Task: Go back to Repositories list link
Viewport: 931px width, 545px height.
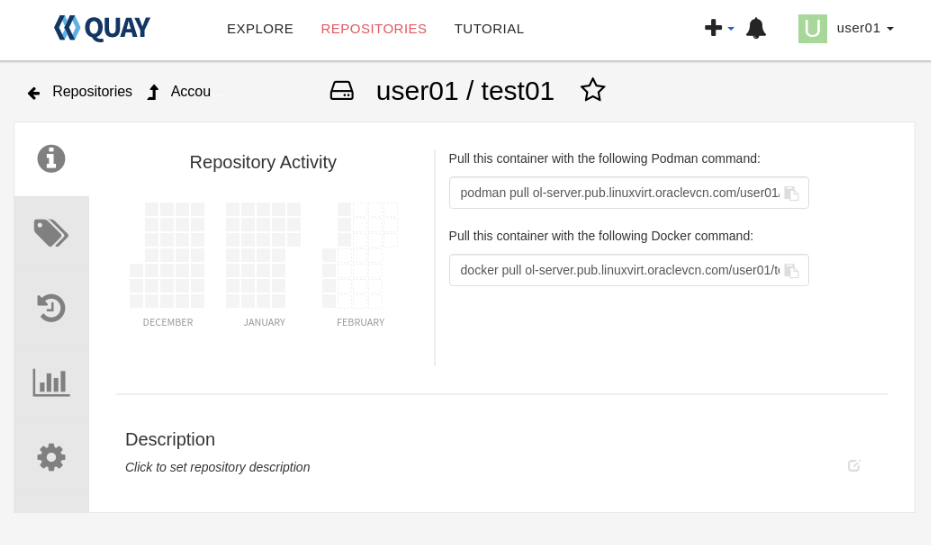Action: (x=80, y=92)
